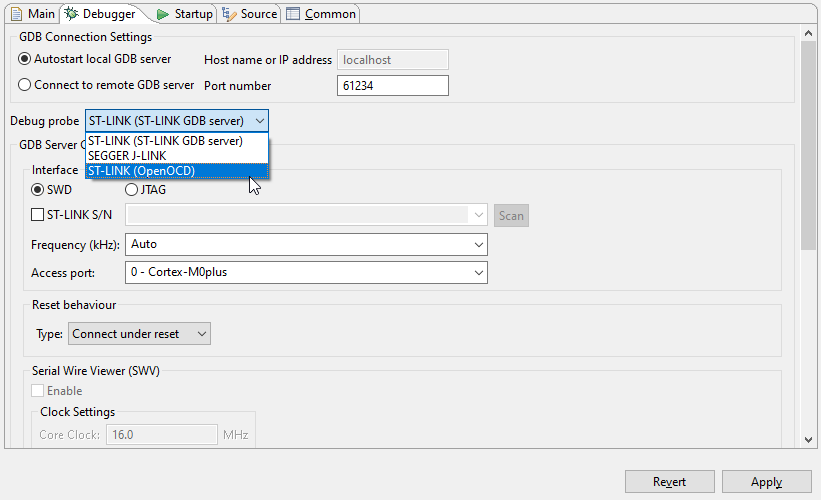This screenshot has height=500, width=821.
Task: Click the Common tab table icon
Action: tap(293, 14)
